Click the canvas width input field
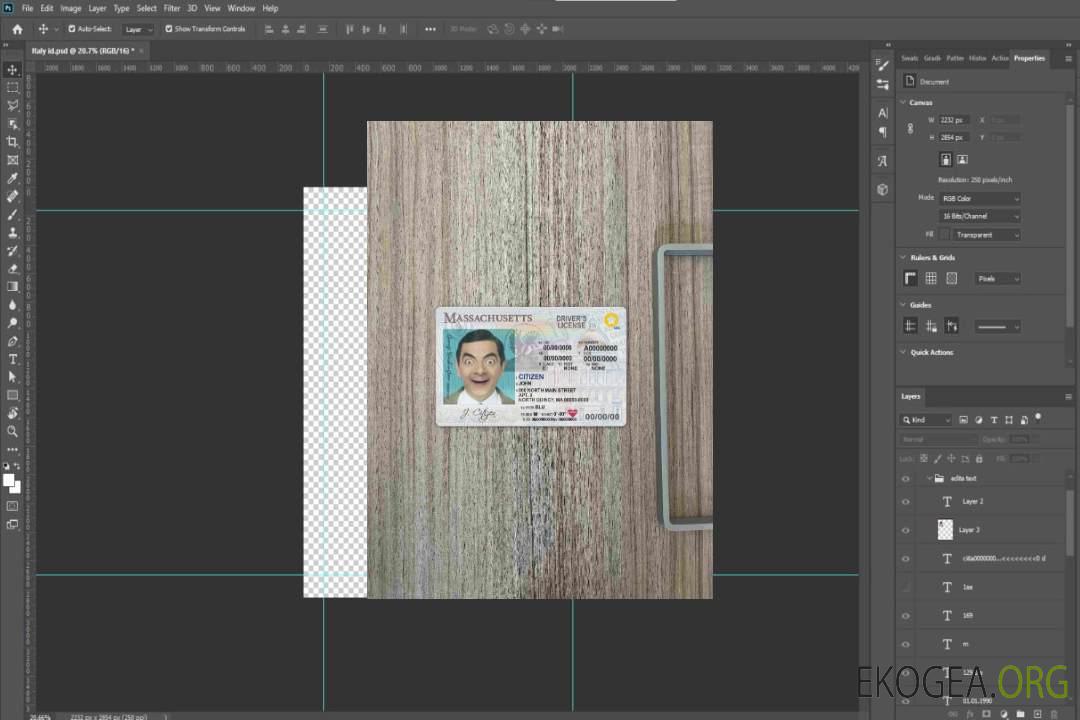This screenshot has width=1080, height=720. pyautogui.click(x=954, y=120)
